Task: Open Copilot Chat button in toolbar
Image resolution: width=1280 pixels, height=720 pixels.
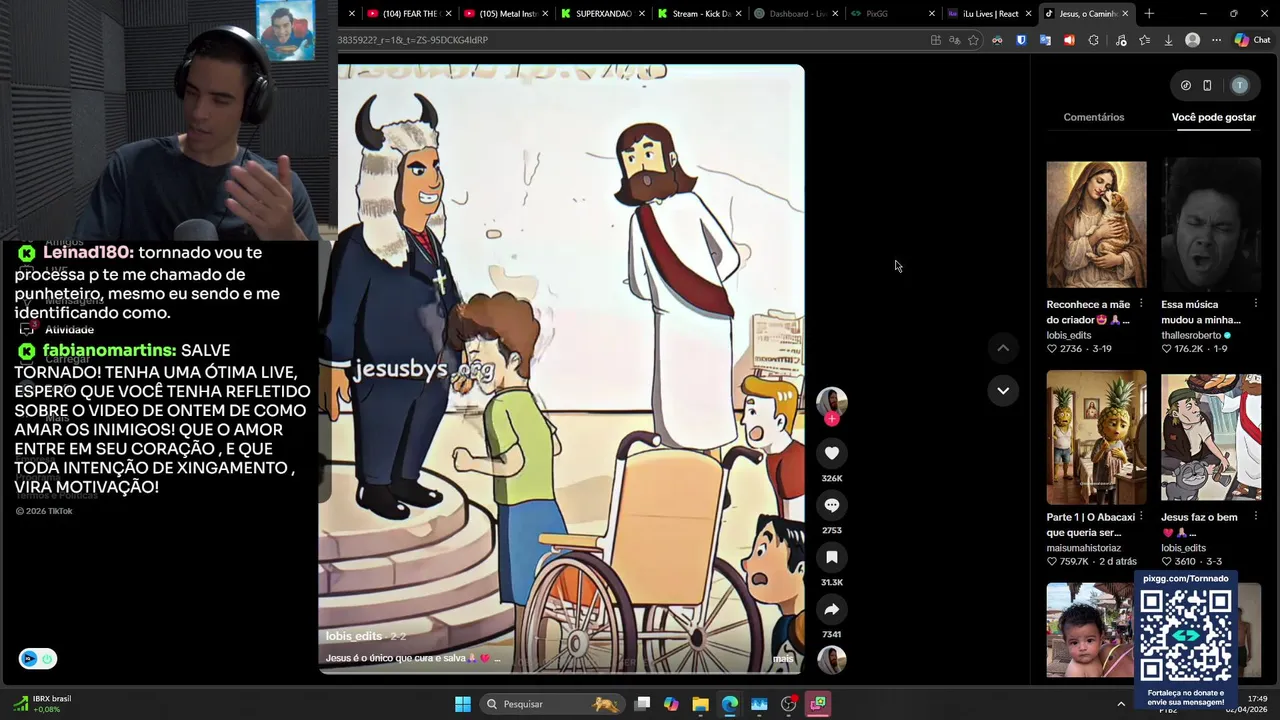Action: (1252, 40)
